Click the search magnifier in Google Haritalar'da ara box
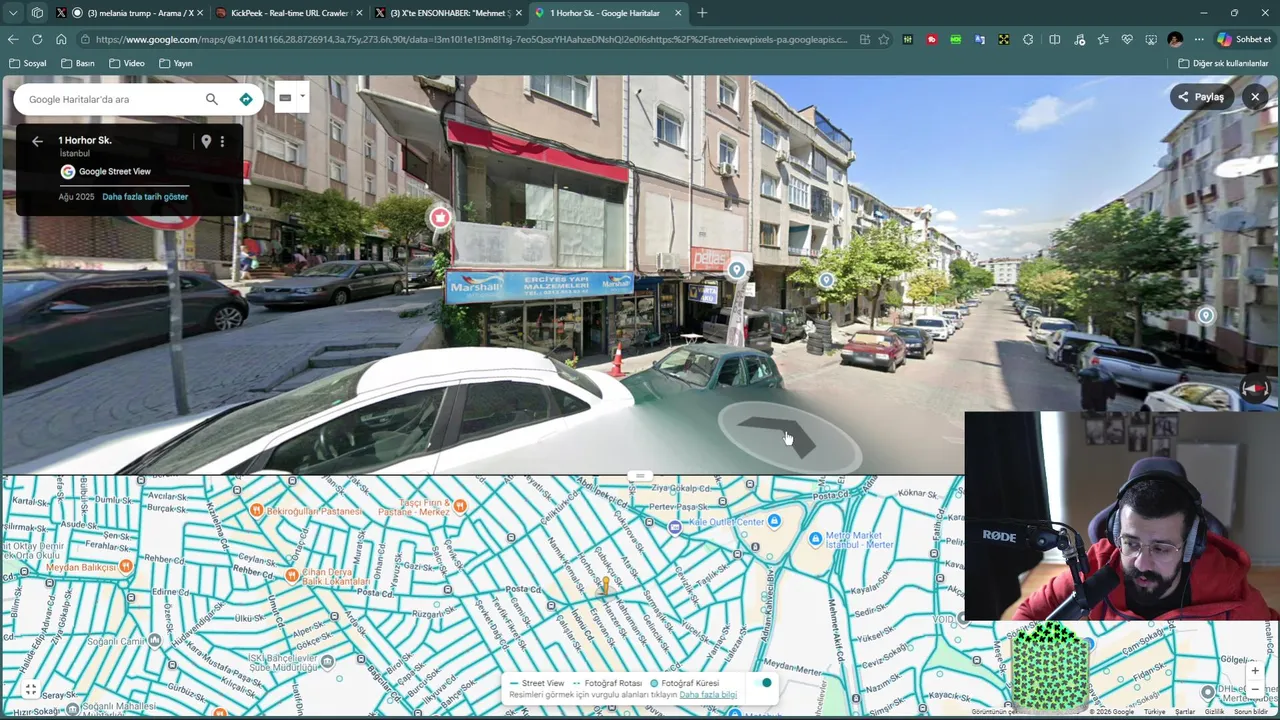Screen dimensions: 1280x720 pyautogui.click(x=211, y=99)
